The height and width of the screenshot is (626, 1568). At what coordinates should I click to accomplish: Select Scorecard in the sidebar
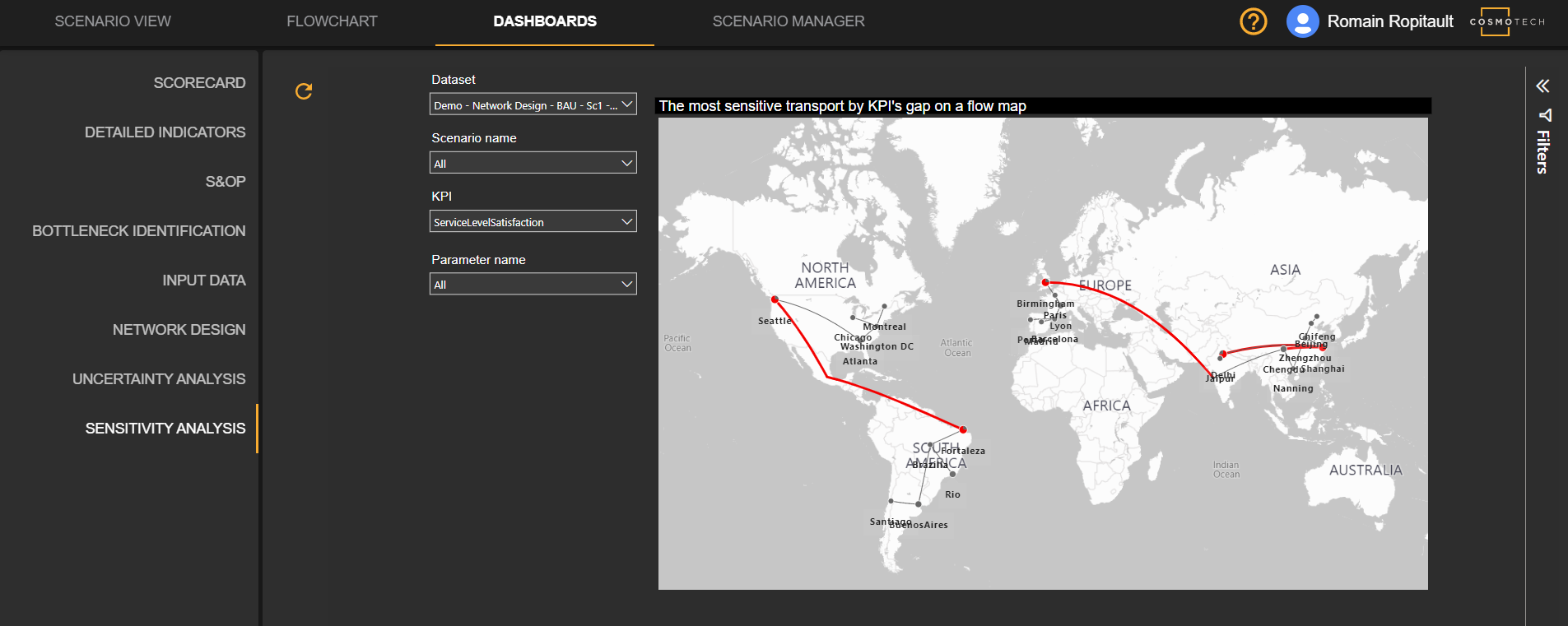click(199, 83)
